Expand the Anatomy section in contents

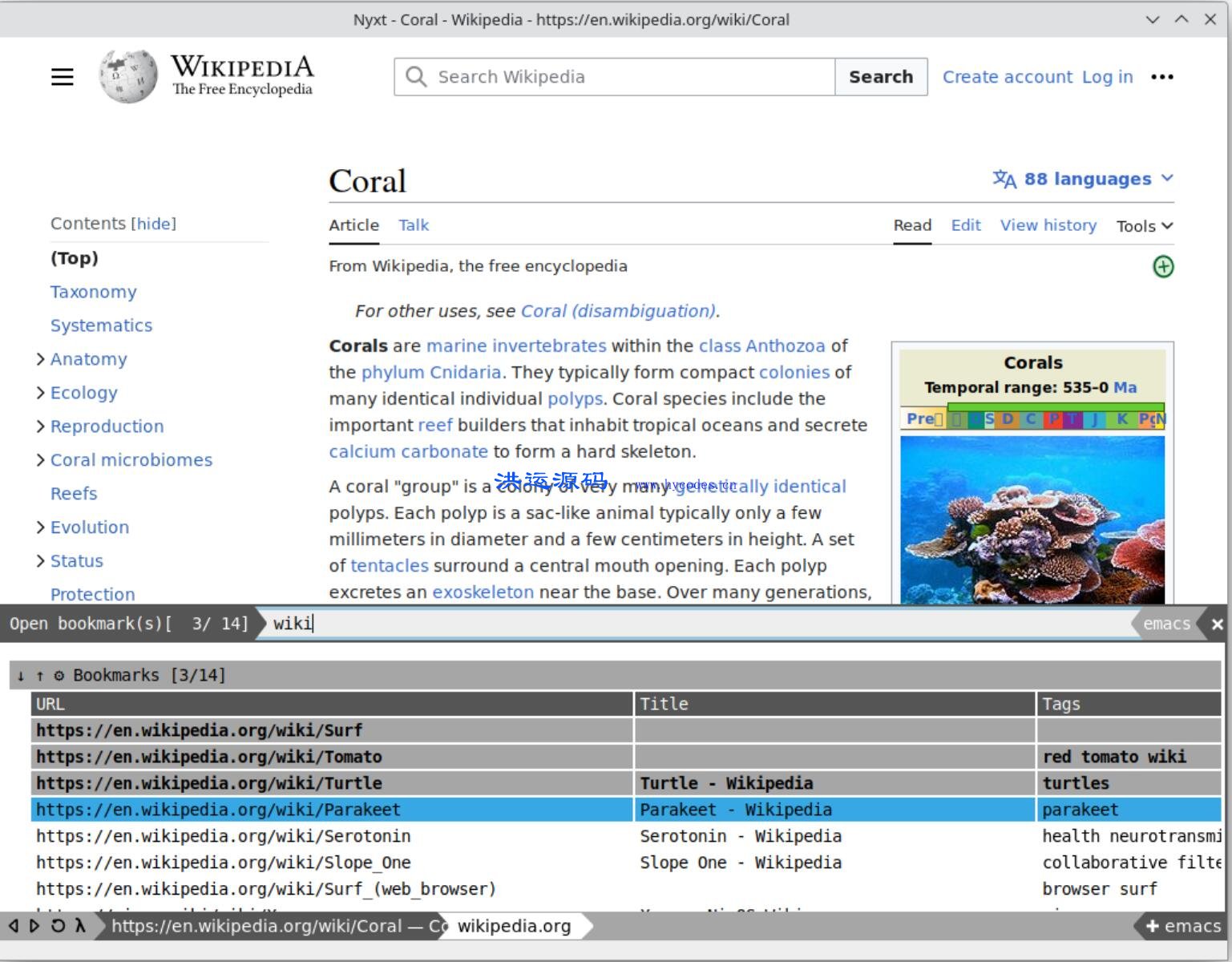click(40, 359)
